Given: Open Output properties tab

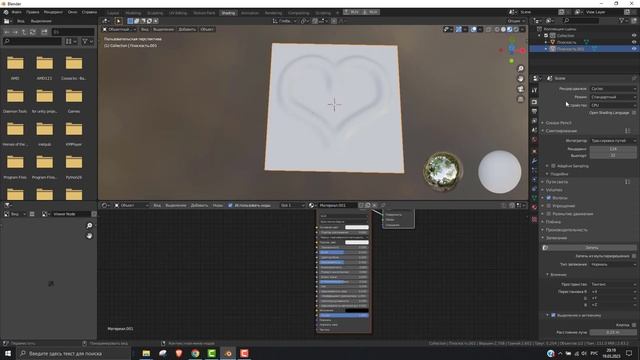Looking at the screenshot, I should 534,111.
